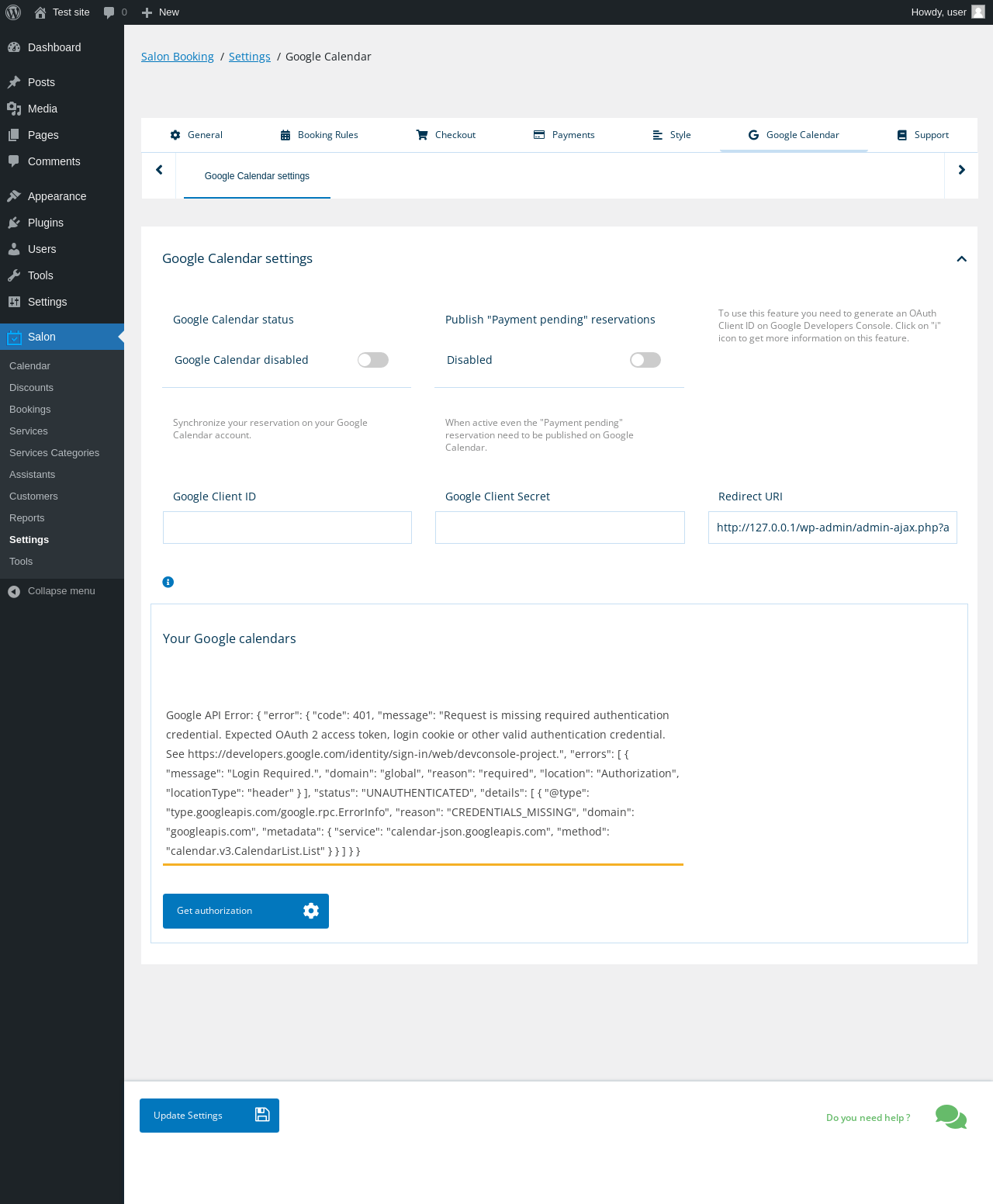This screenshot has height=1204, width=993.
Task: Click the Google Client ID input field
Action: (287, 528)
